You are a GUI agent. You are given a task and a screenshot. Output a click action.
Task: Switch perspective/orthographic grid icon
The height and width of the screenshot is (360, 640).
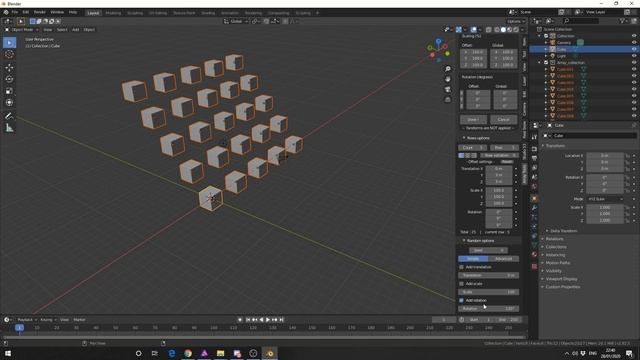[x=448, y=100]
